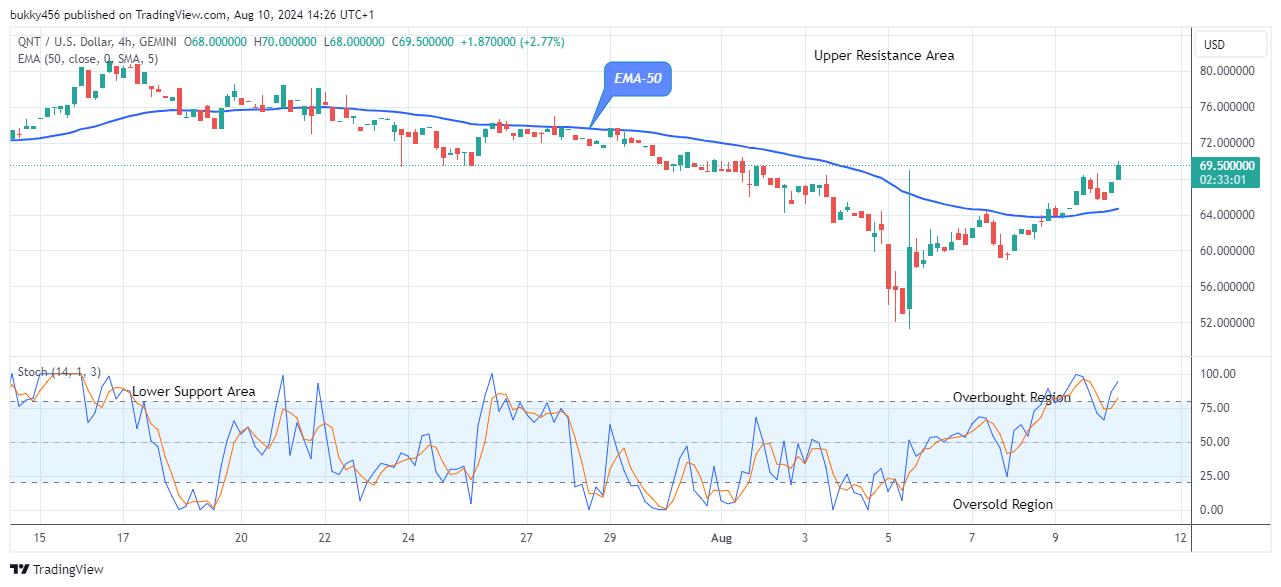Click the +1.870000 (+2.77%) change value
This screenshot has width=1281, height=587.
click(512, 42)
